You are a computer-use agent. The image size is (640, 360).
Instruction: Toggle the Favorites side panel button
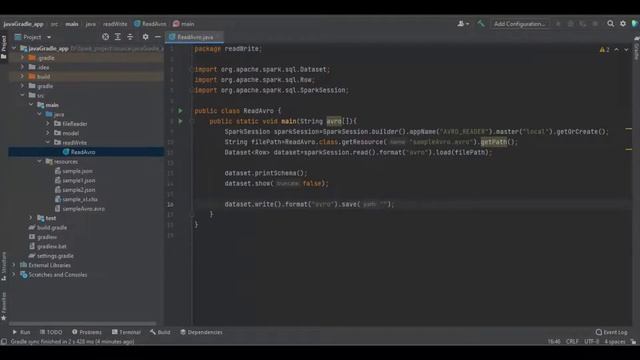click(4, 306)
